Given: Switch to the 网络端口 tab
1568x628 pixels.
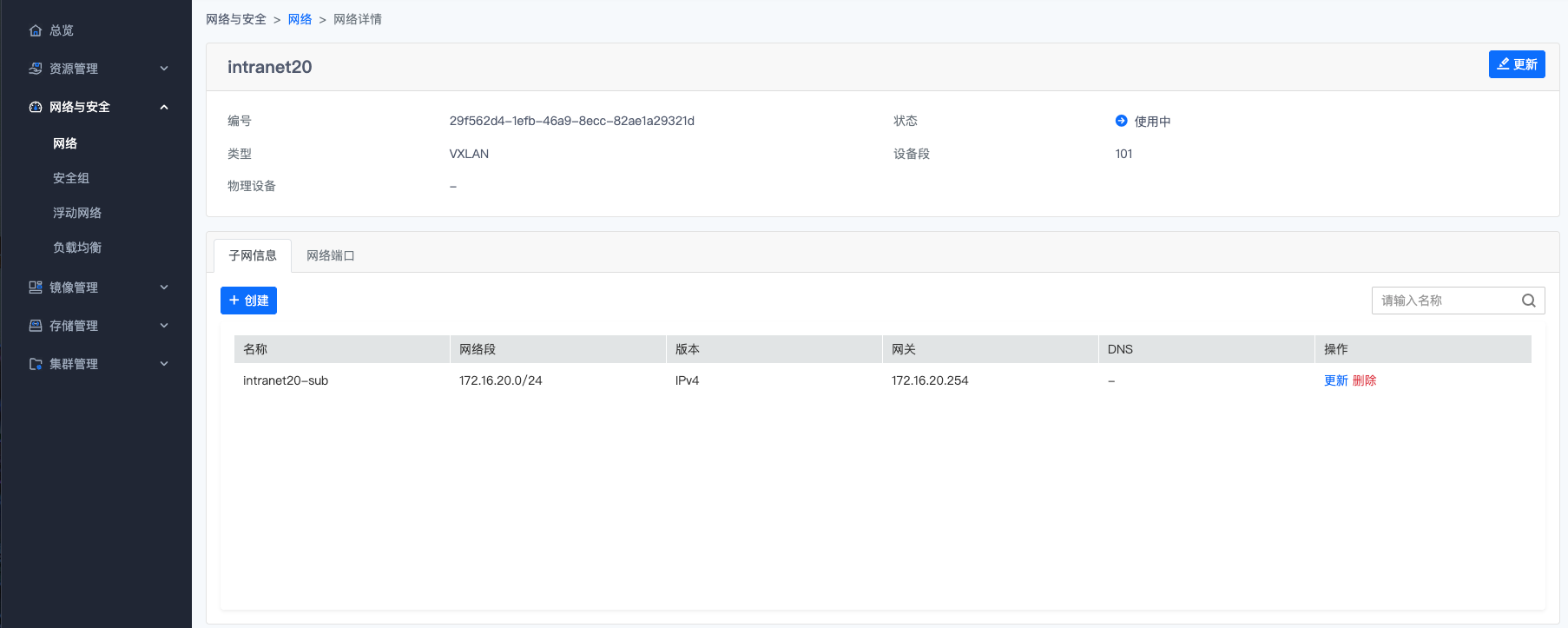Looking at the screenshot, I should [x=330, y=255].
